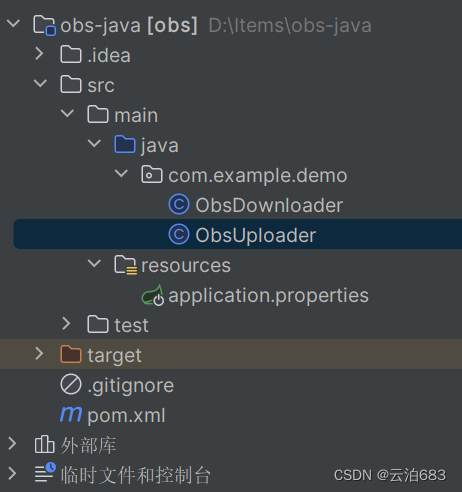
Task: Click the blue java source folder icon
Action: click(125, 144)
